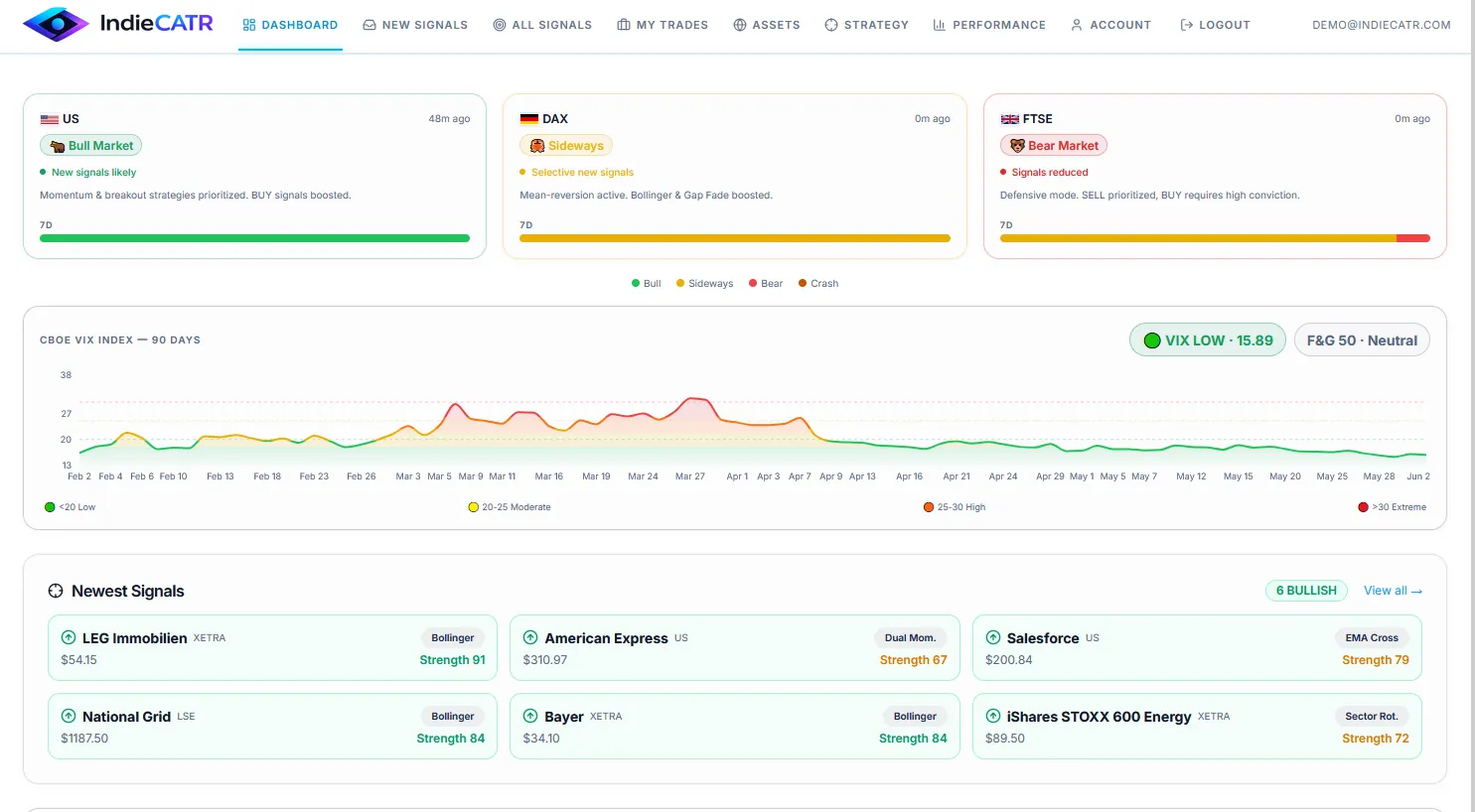
Task: Click the EMA Cross tag on Salesforce
Action: tap(1372, 638)
